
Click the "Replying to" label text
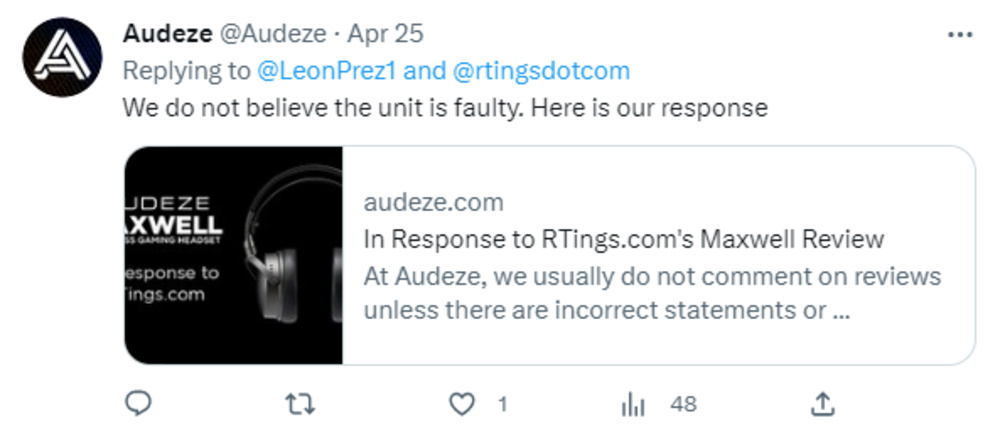(x=187, y=71)
